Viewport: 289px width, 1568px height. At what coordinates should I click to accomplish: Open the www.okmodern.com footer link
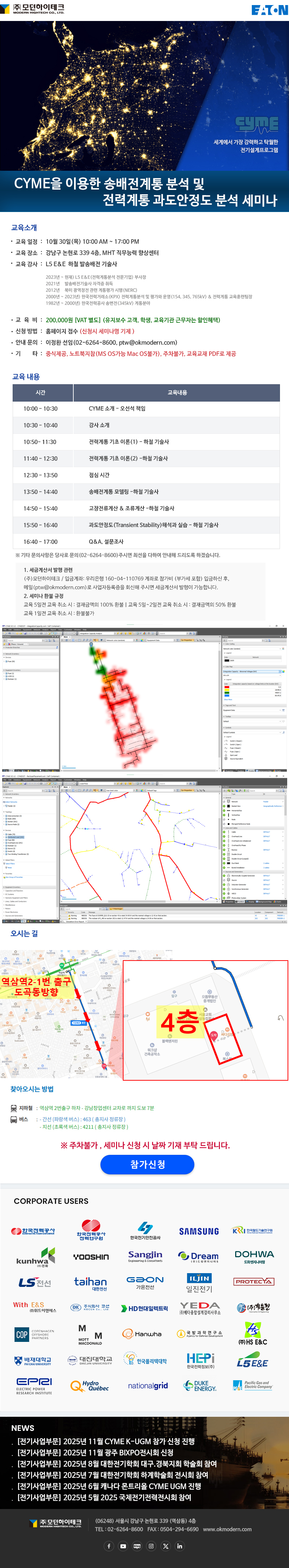tap(227, 1529)
